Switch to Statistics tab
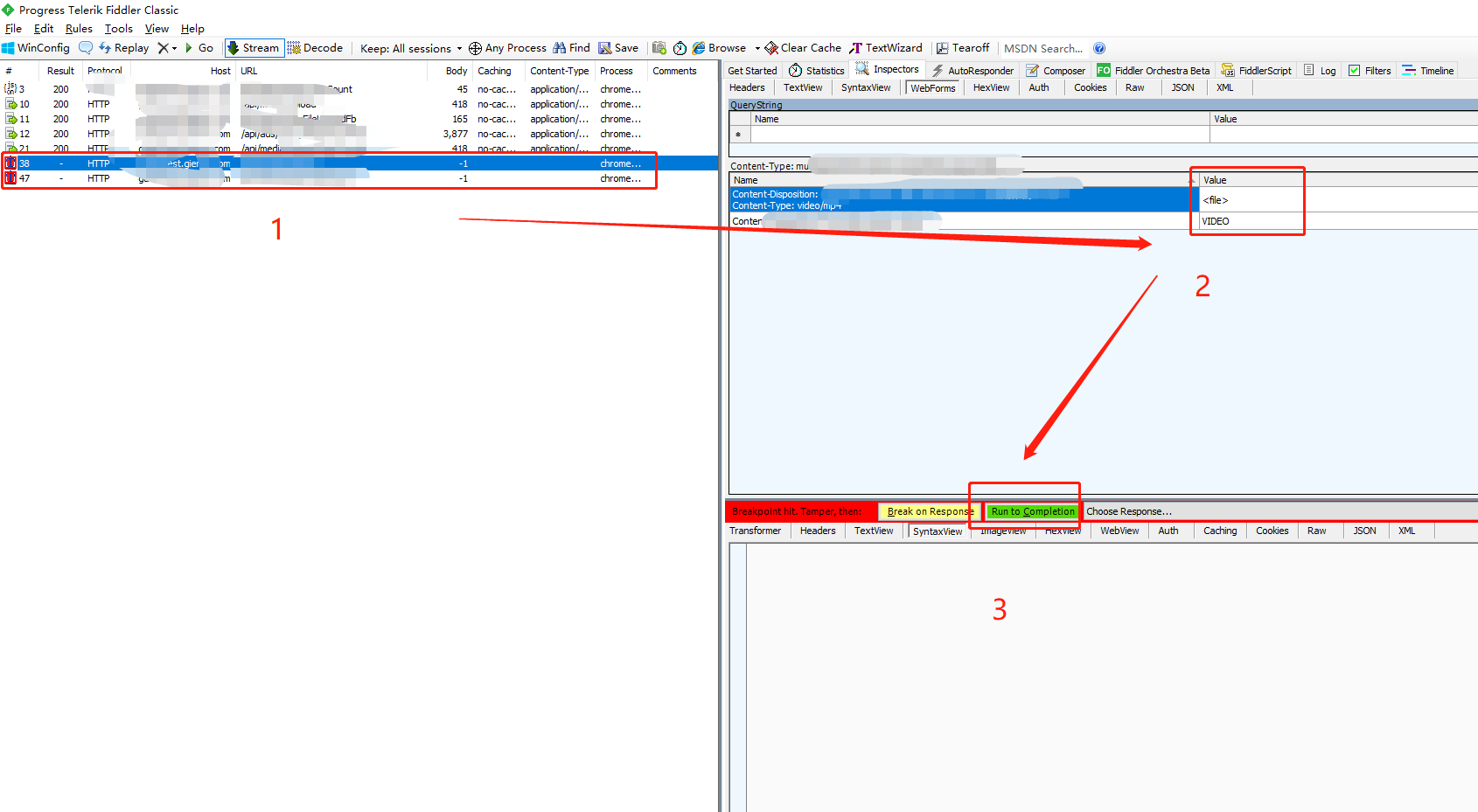1478x812 pixels. (817, 71)
